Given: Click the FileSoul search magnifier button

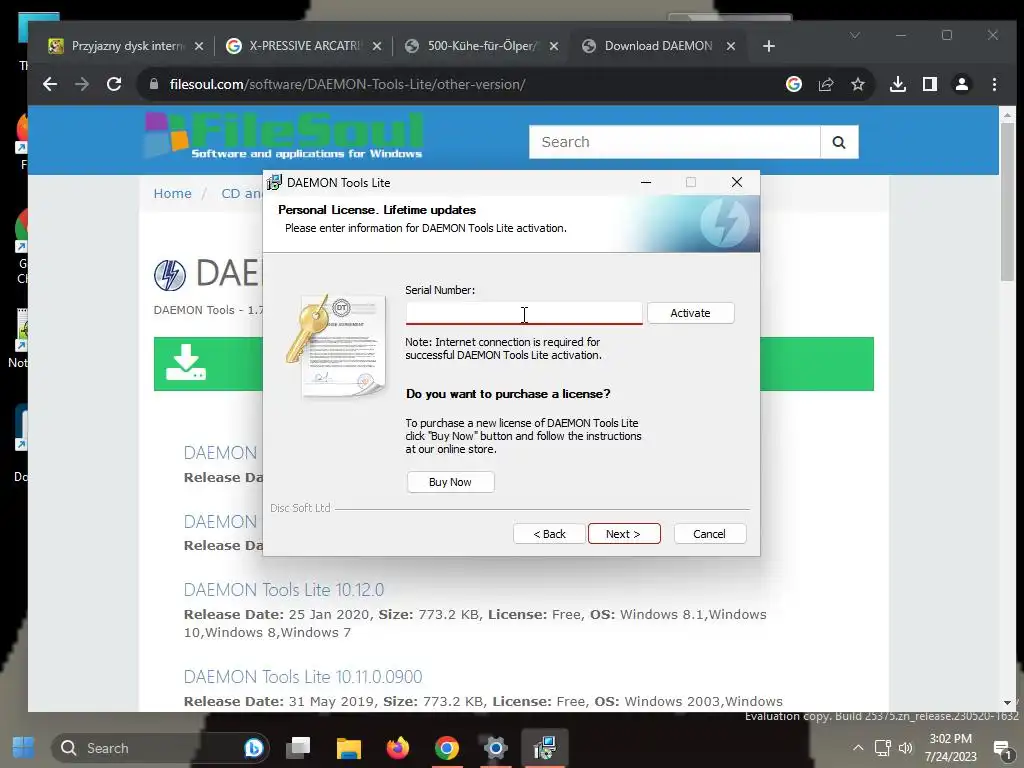Looking at the screenshot, I should (839, 142).
